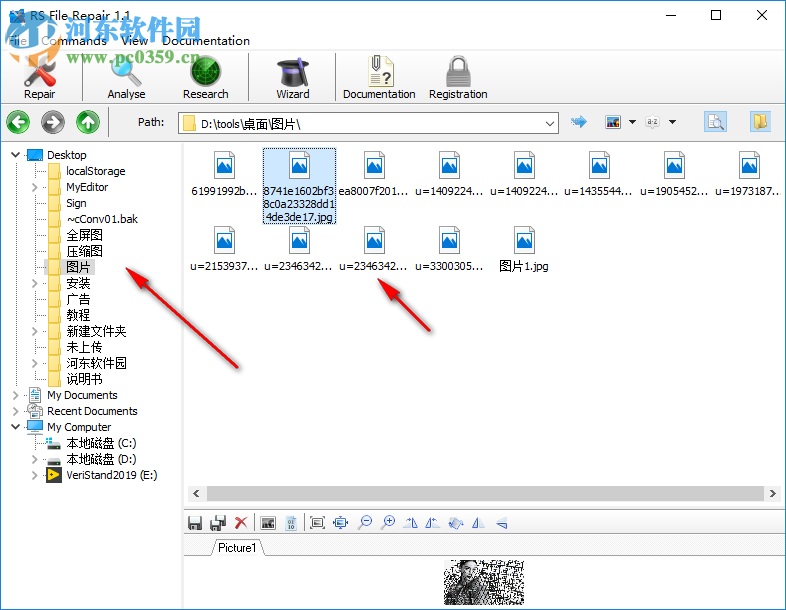Click the blue Go-to-path arrow
786x610 pixels.
[579, 122]
